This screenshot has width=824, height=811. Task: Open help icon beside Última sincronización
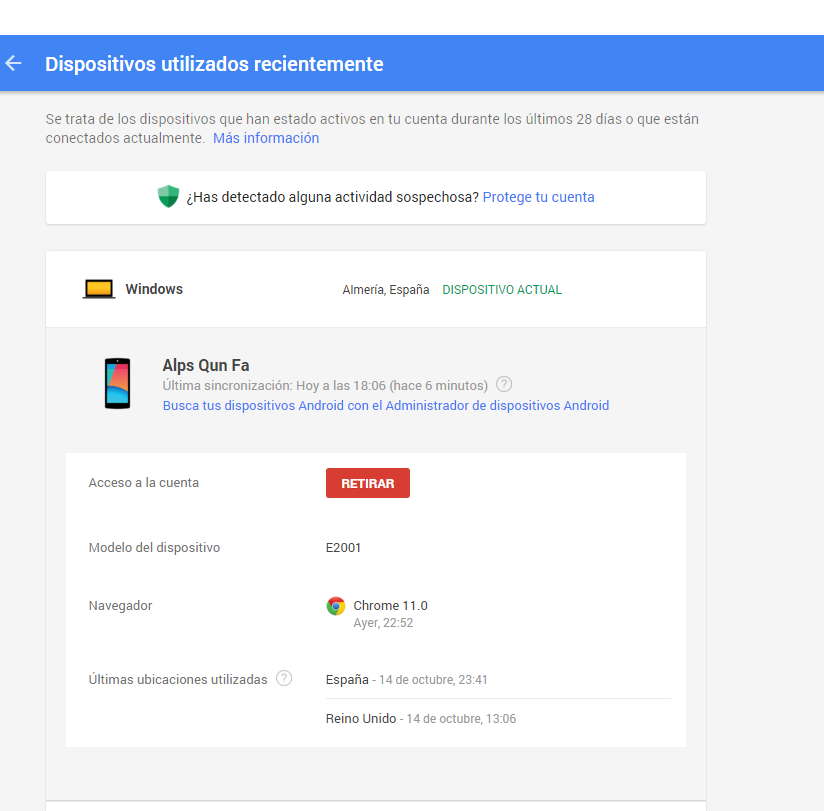[x=504, y=384]
